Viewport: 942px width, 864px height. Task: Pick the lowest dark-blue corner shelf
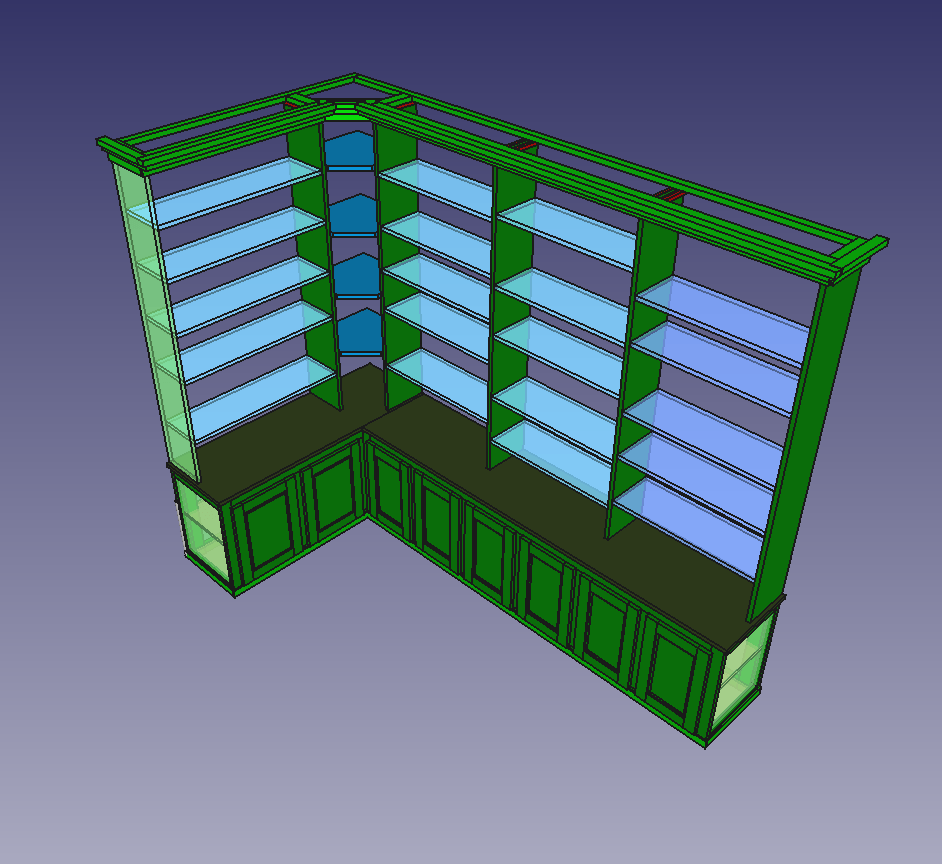click(360, 332)
